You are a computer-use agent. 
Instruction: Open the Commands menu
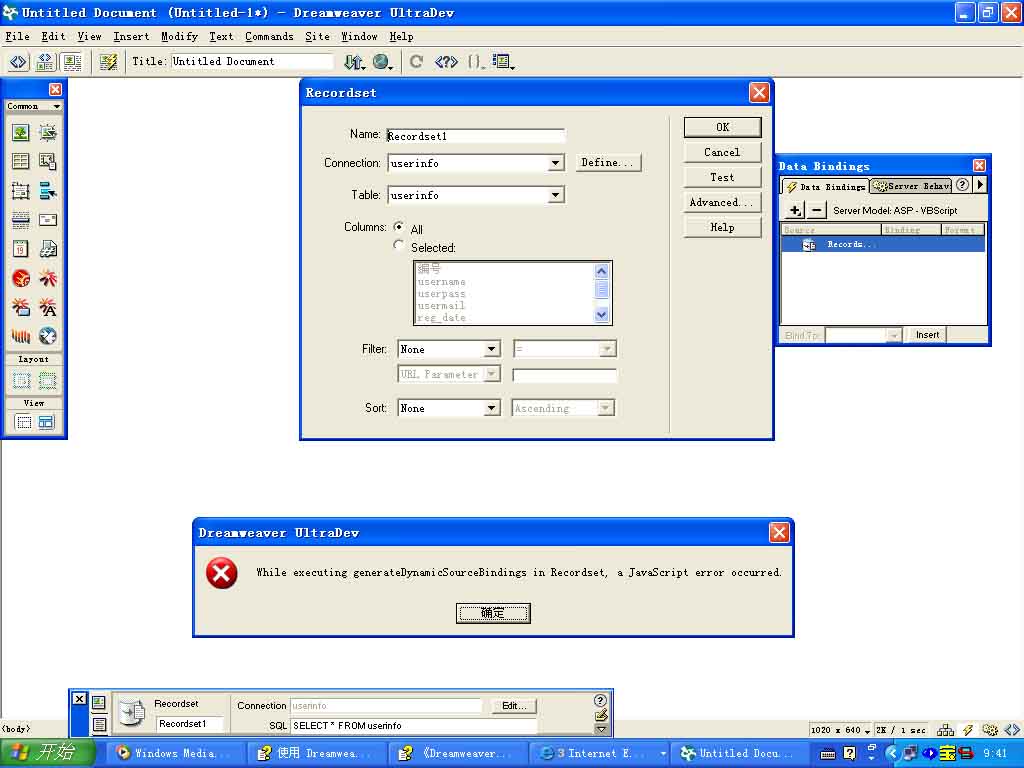point(269,37)
